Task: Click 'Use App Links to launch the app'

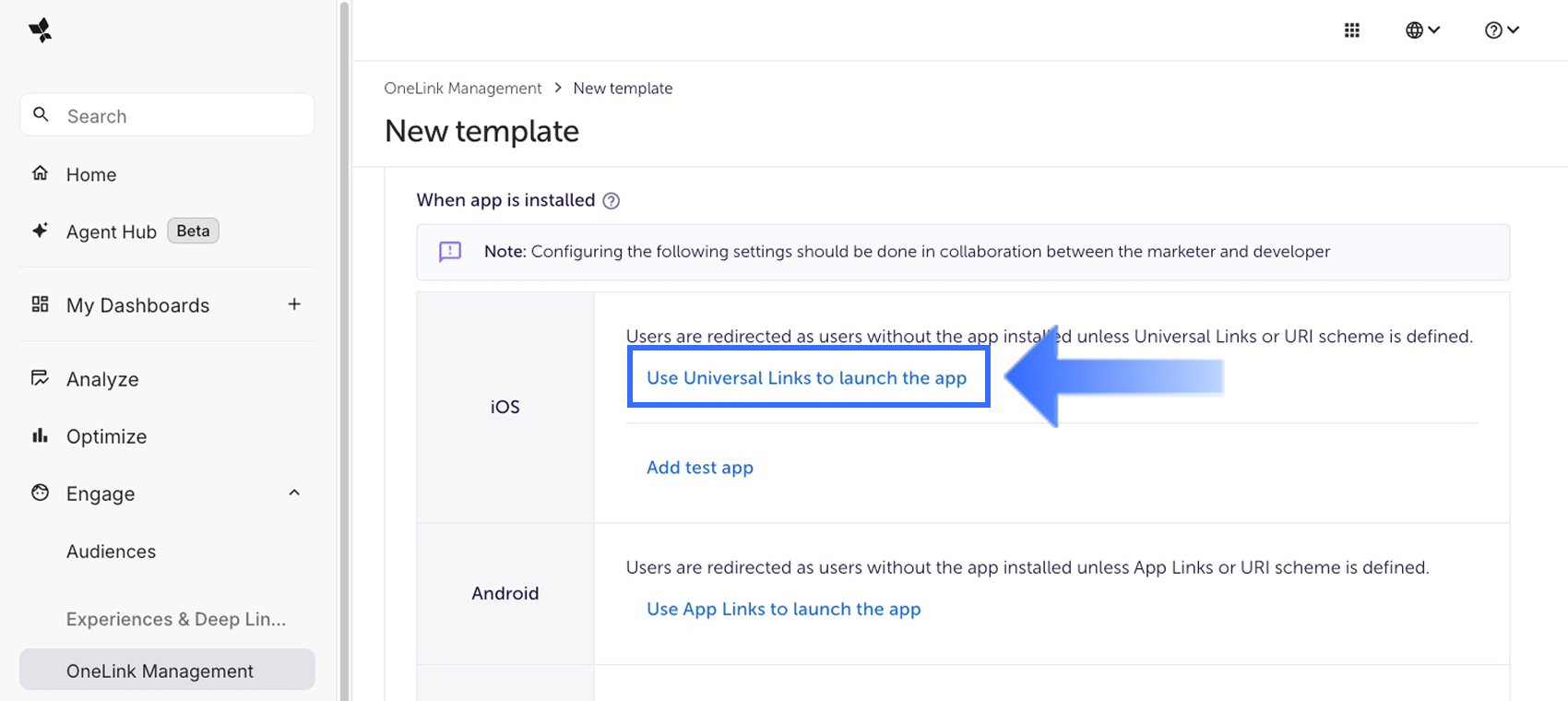Action: tap(783, 609)
